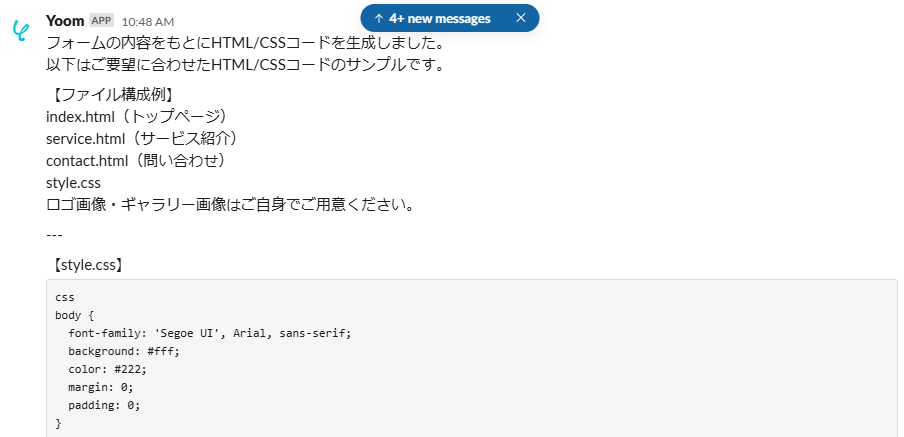This screenshot has width=904, height=437.
Task: Click the Yoom app avatar icon
Action: (x=20, y=31)
